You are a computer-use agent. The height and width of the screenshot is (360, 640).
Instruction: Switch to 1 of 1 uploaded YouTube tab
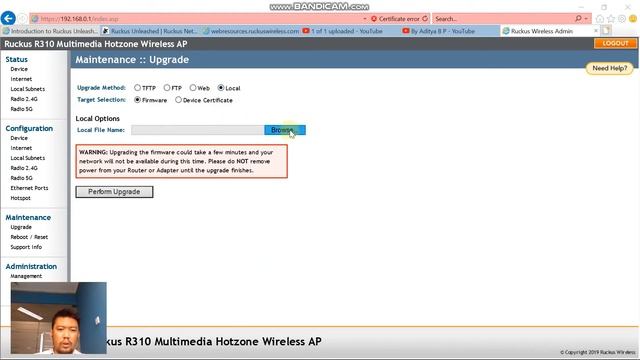pos(350,31)
